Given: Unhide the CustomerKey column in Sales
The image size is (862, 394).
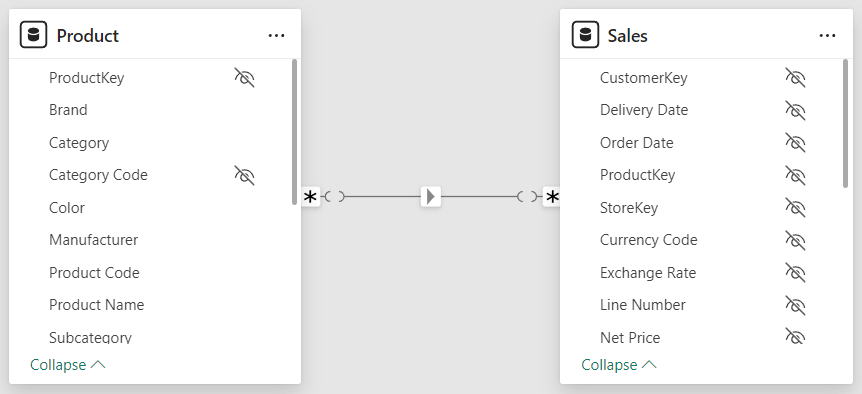Looking at the screenshot, I should click(x=795, y=78).
